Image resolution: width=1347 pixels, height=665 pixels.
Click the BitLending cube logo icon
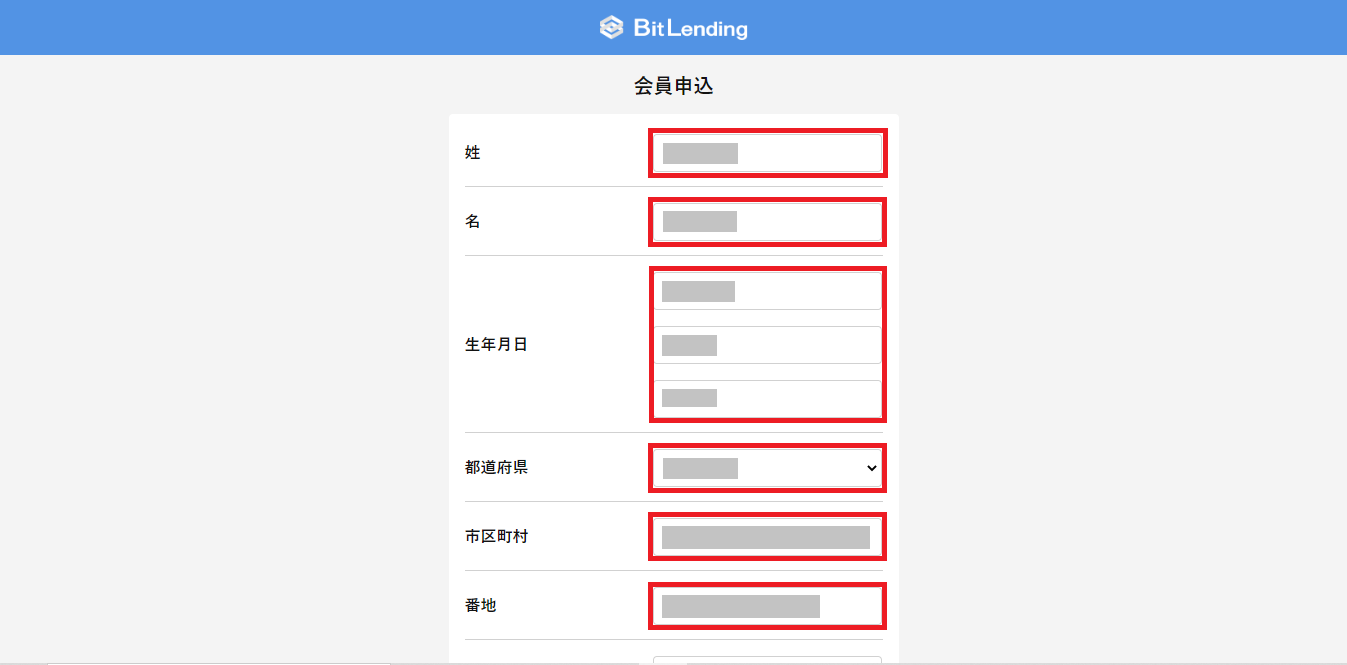click(x=610, y=28)
